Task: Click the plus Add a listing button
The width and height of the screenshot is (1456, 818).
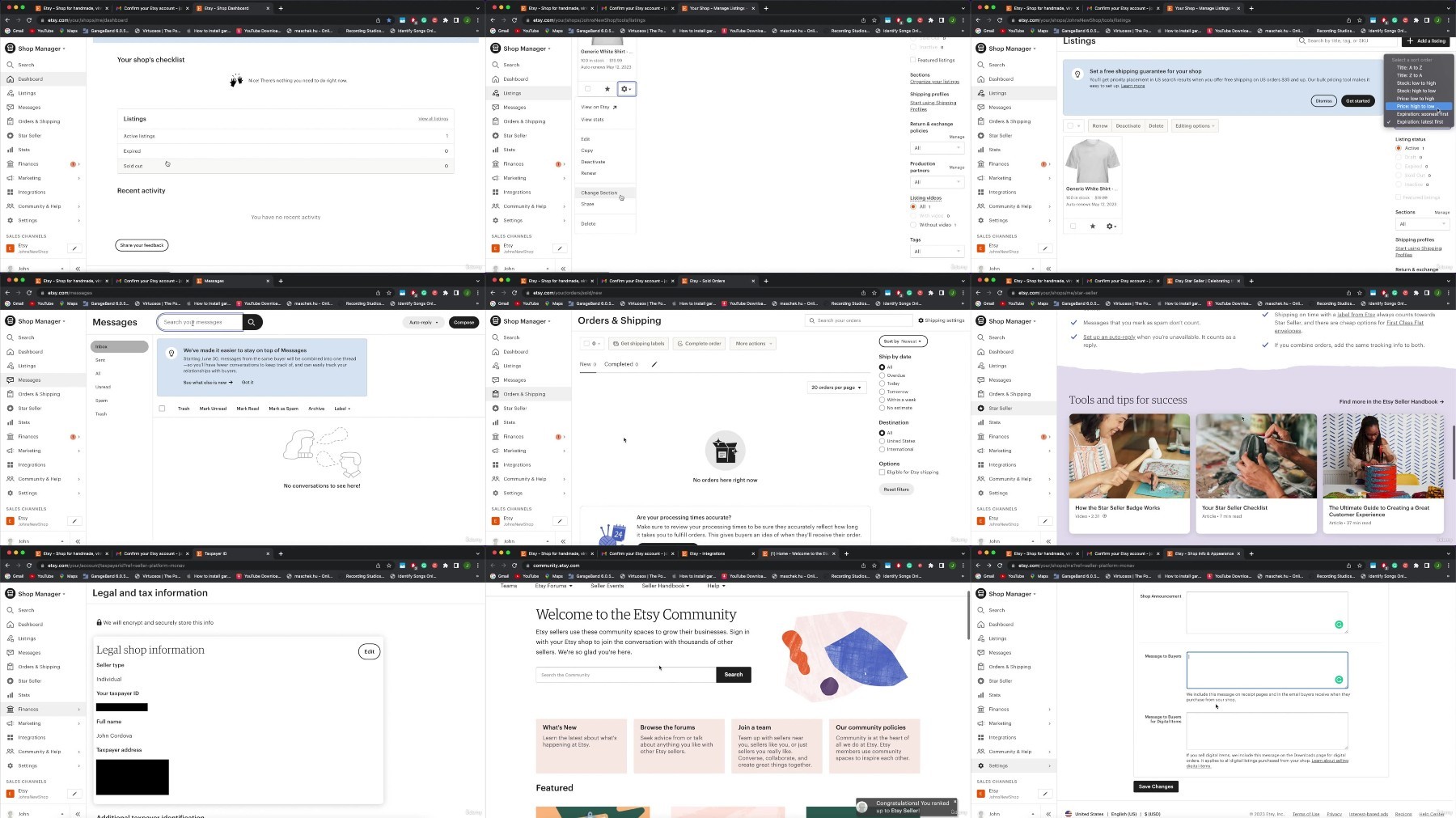Action: (1426, 40)
